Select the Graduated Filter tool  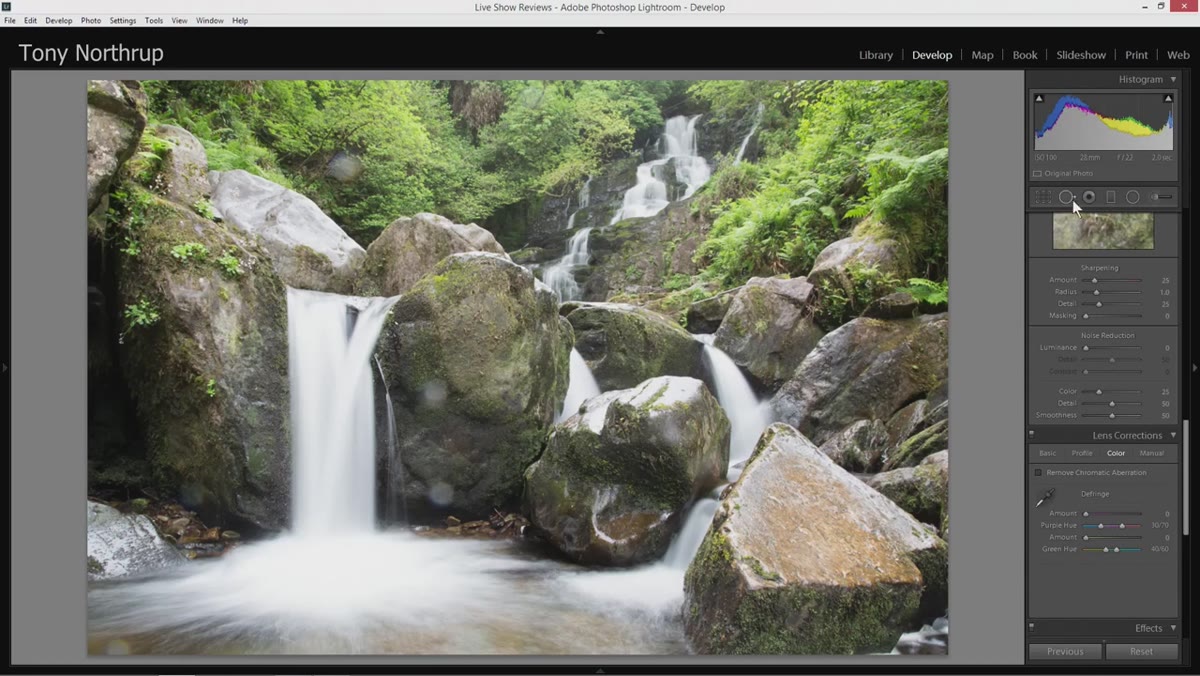pos(1111,197)
